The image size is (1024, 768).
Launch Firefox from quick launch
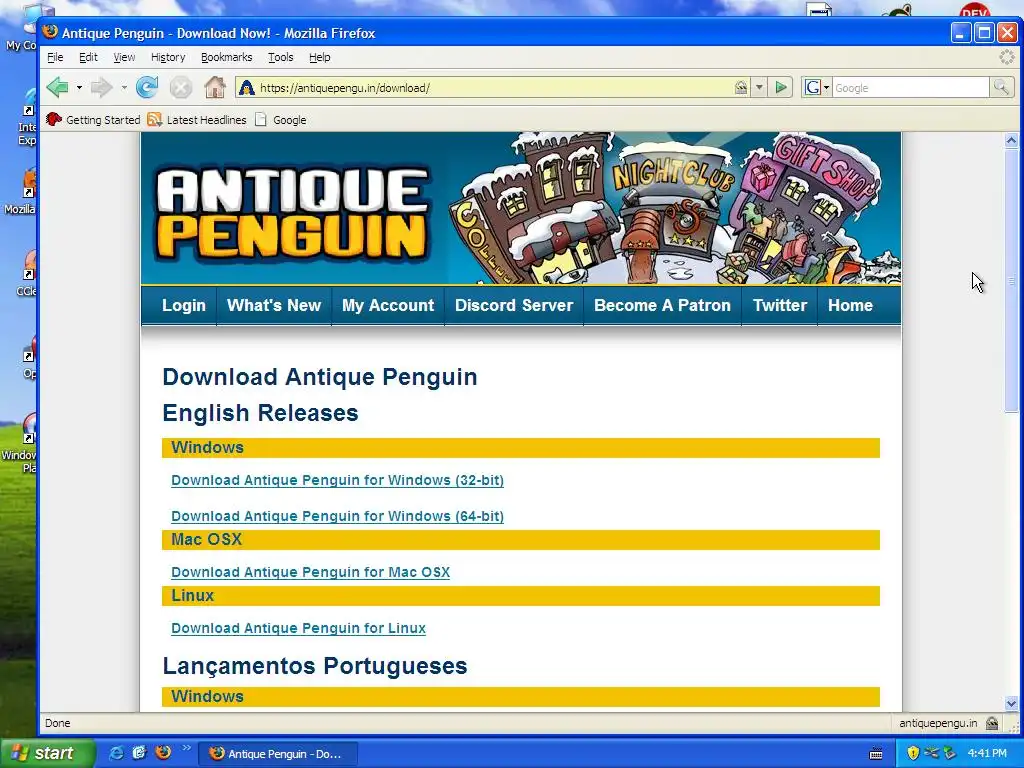[x=163, y=753]
